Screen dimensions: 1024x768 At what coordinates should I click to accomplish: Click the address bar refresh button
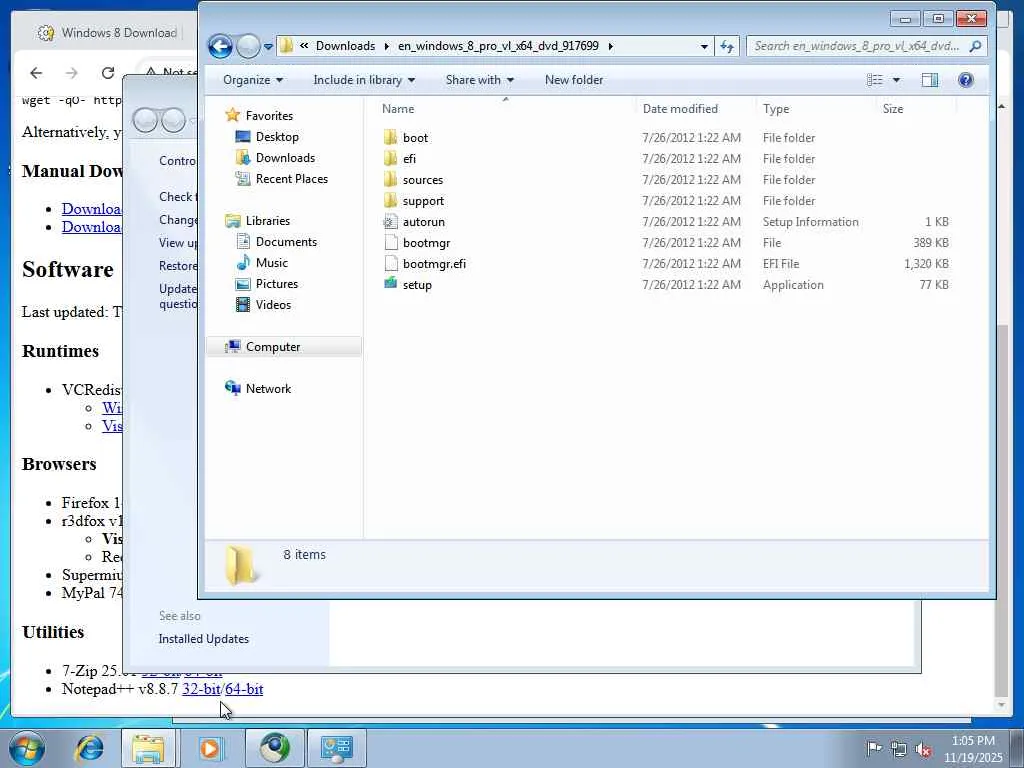point(726,46)
